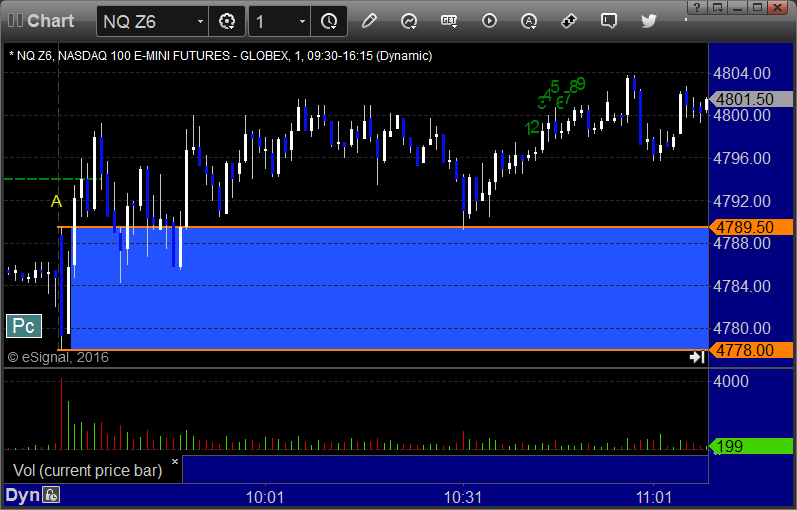This screenshot has height=510, width=797.
Task: Share chart via Twitter bird icon
Action: pyautogui.click(x=649, y=21)
